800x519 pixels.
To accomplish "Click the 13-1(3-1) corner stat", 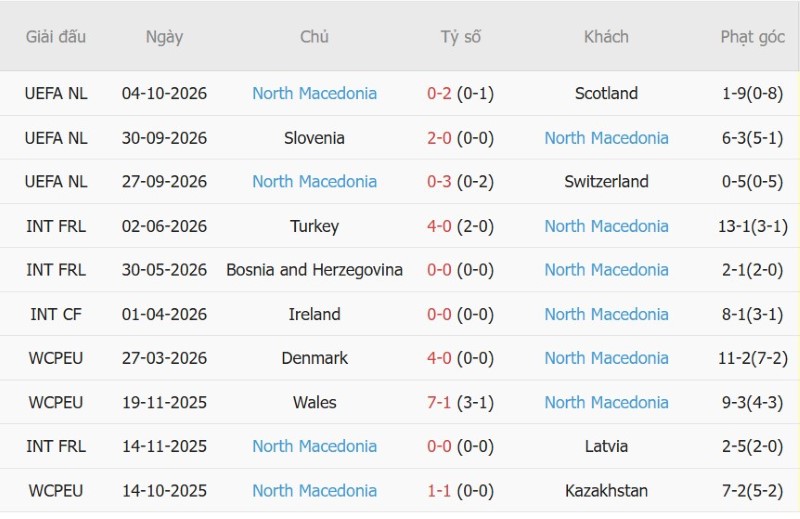I will tap(753, 226).
